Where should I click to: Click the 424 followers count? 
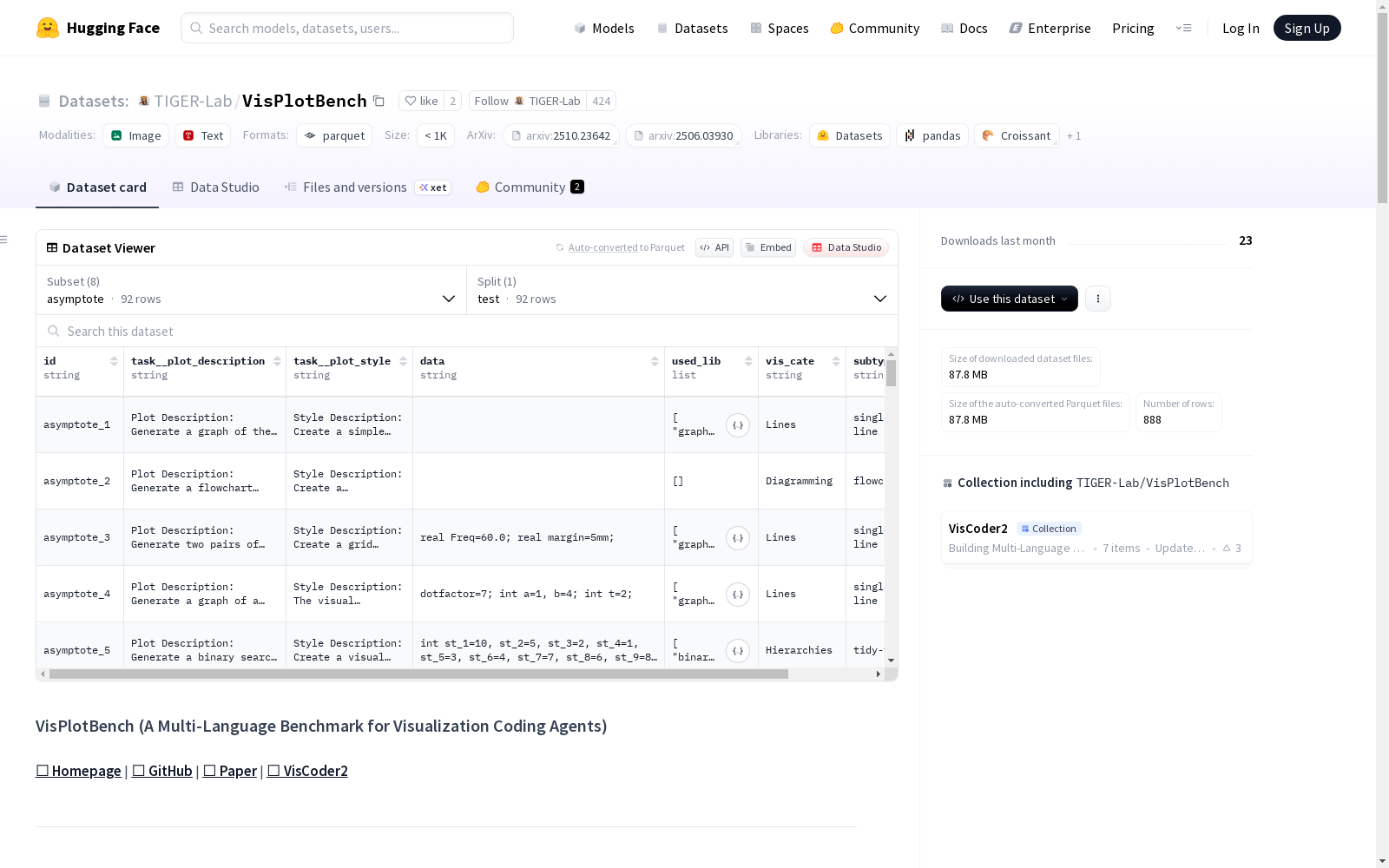click(602, 101)
